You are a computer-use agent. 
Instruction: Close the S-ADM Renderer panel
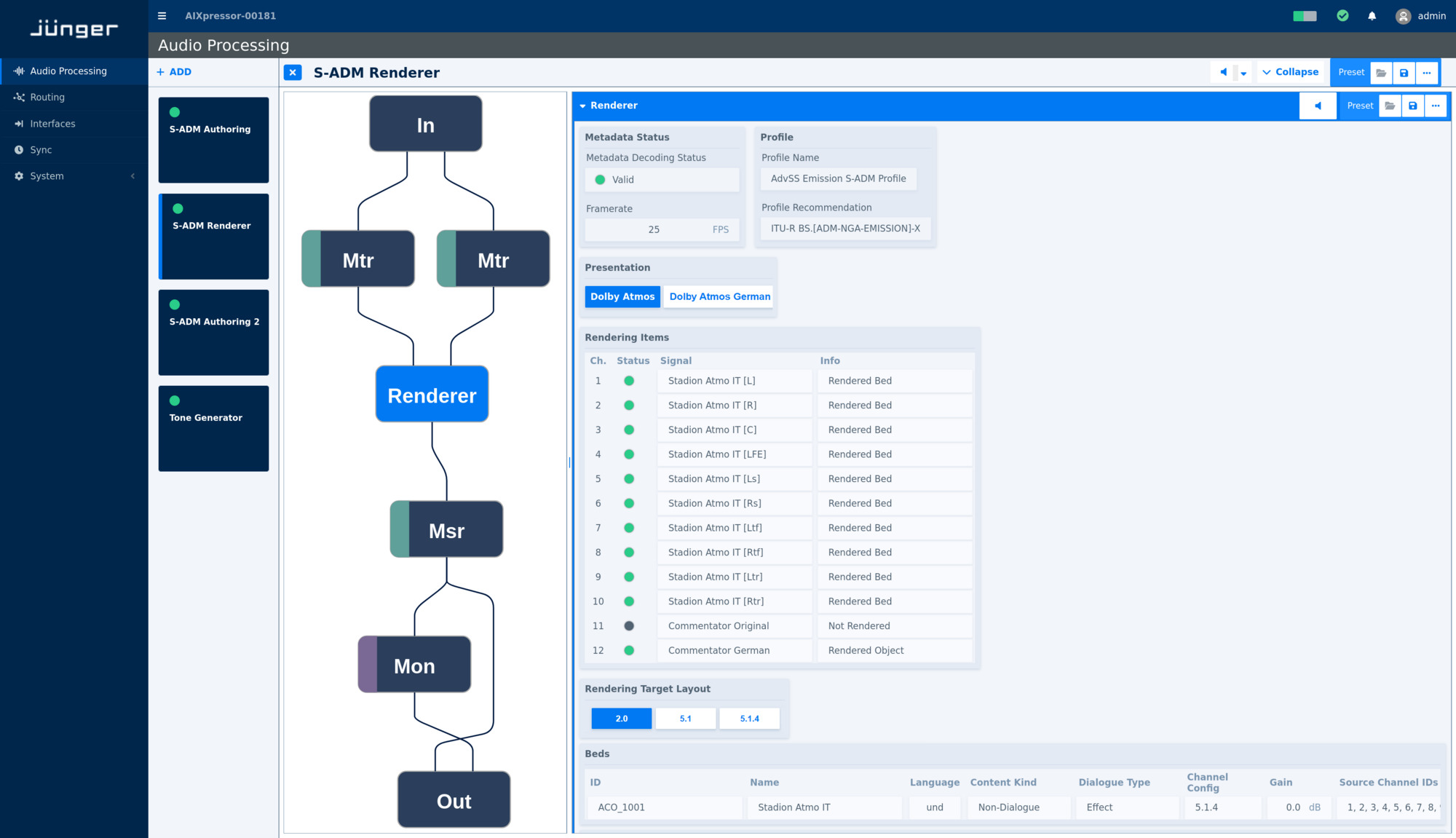pyautogui.click(x=293, y=73)
